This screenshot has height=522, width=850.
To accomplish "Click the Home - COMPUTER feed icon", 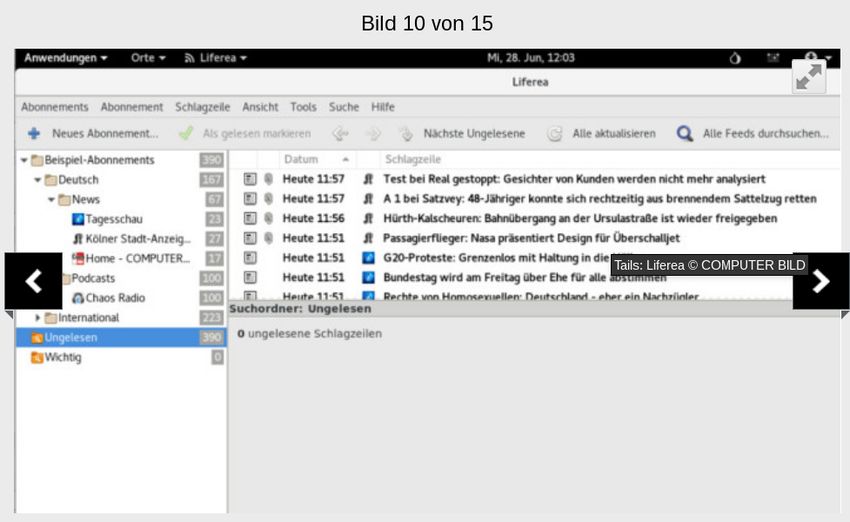I will [78, 259].
